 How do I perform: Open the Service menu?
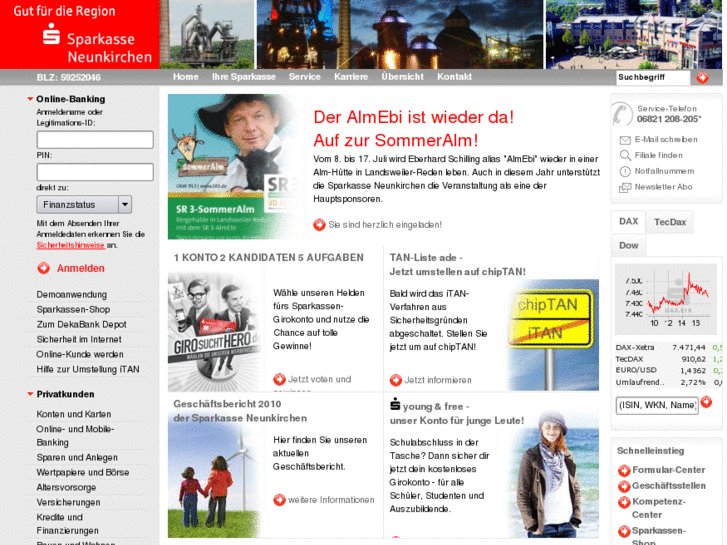pos(305,77)
